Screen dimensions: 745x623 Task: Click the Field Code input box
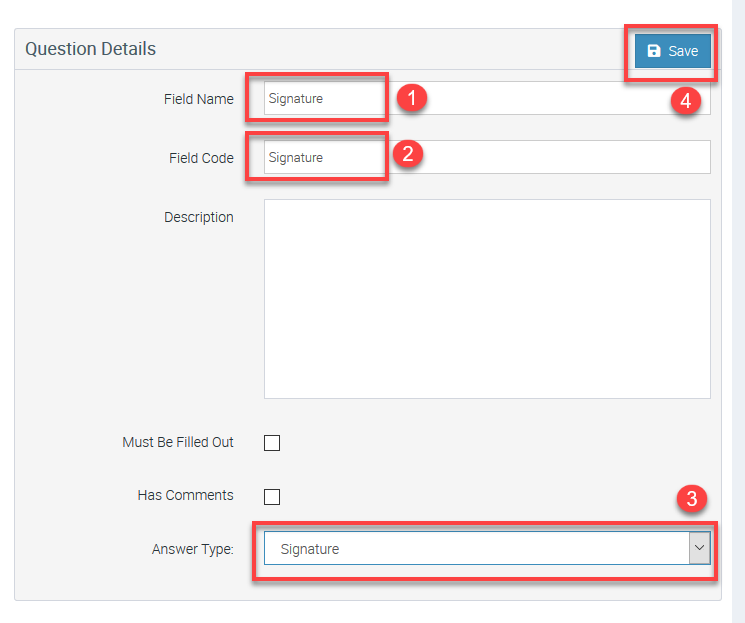click(487, 157)
